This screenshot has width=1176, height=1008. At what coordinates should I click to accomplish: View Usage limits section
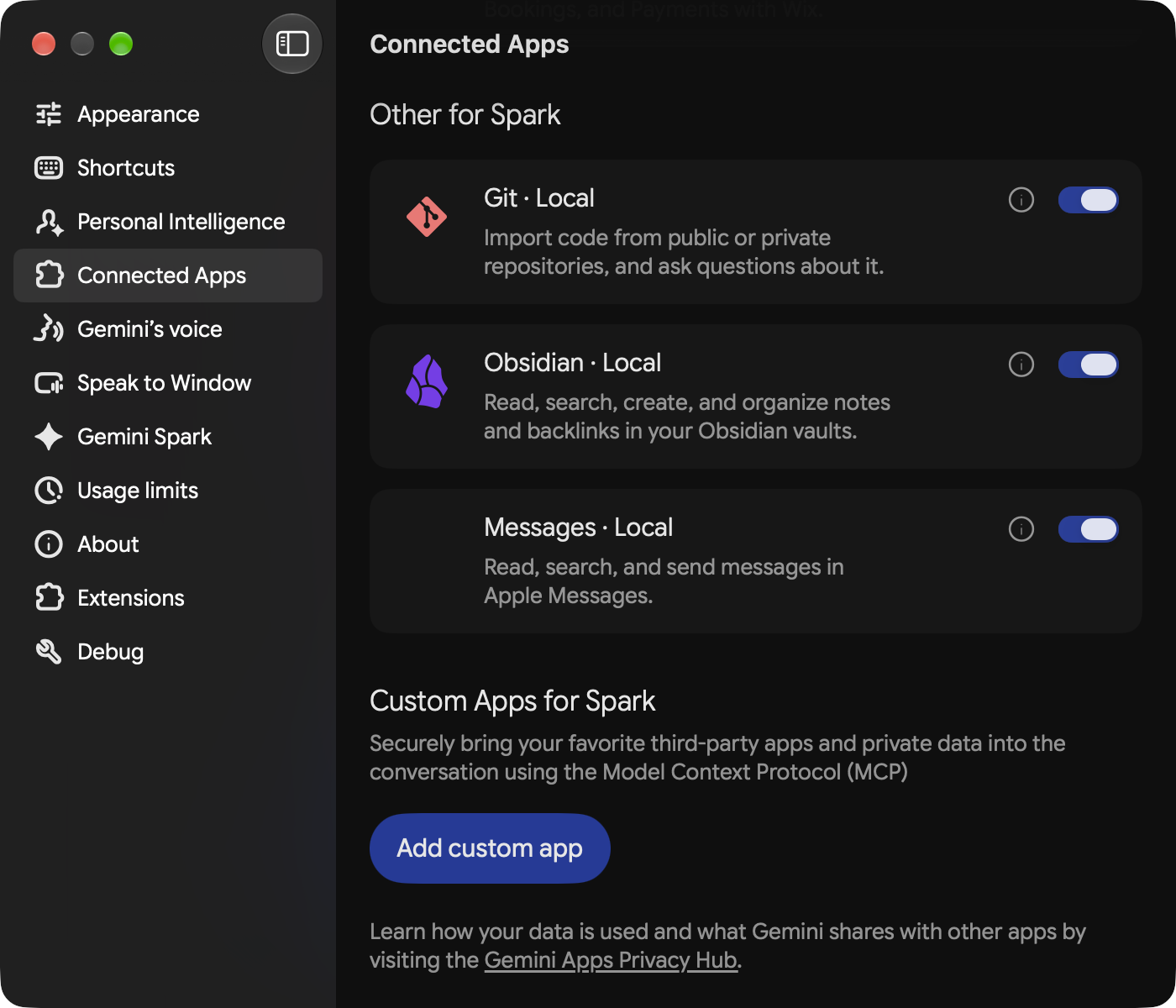168,491
